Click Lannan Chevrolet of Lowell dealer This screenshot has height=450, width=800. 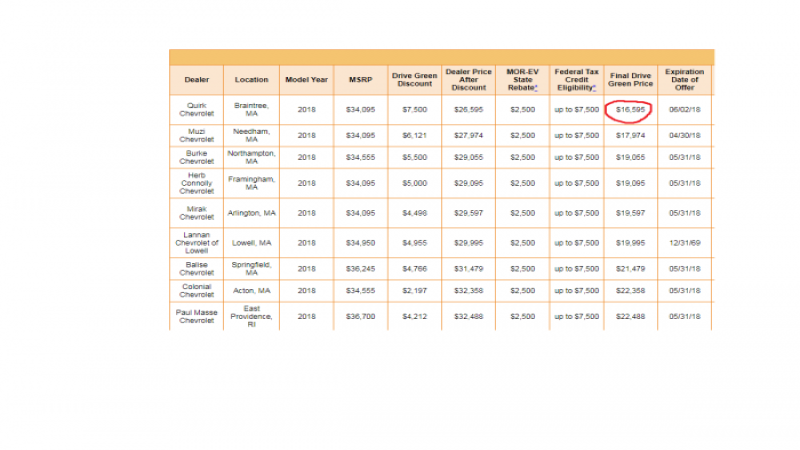pyautogui.click(x=197, y=241)
